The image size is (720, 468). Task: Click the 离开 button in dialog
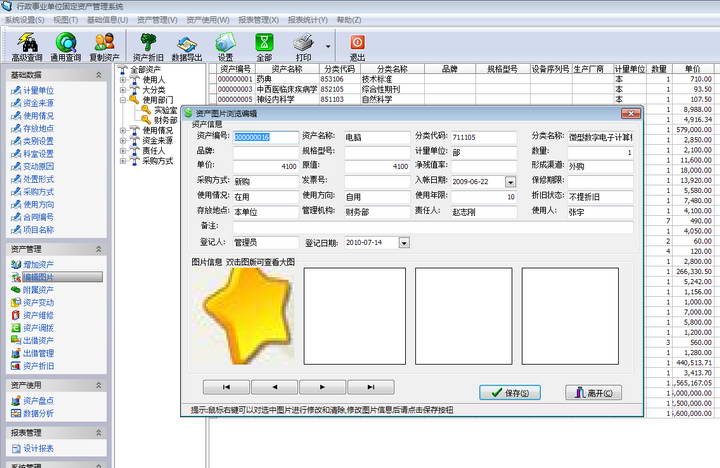[x=593, y=392]
